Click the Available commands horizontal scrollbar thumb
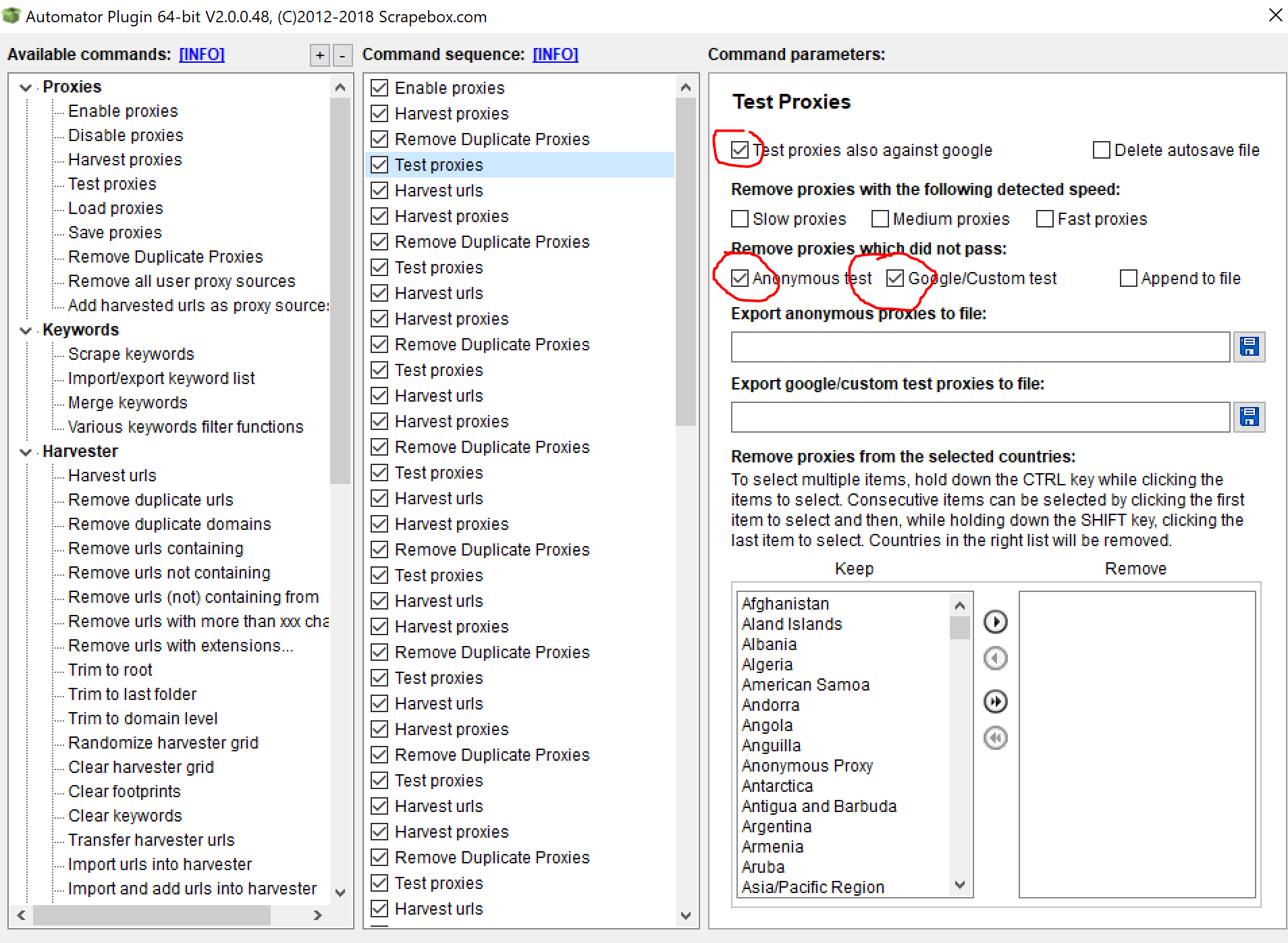 pos(152,915)
